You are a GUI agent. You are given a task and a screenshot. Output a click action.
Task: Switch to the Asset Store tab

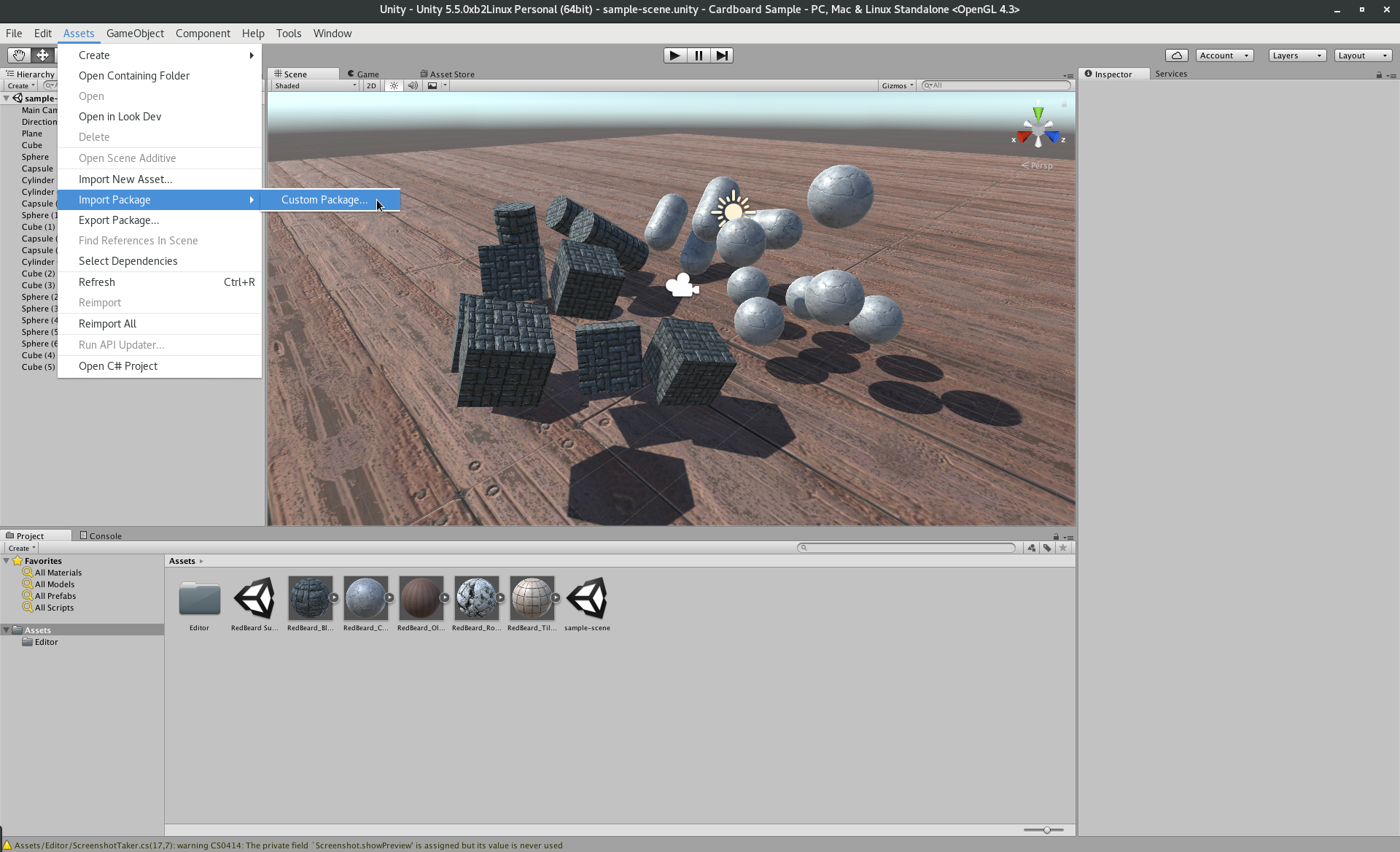click(447, 74)
